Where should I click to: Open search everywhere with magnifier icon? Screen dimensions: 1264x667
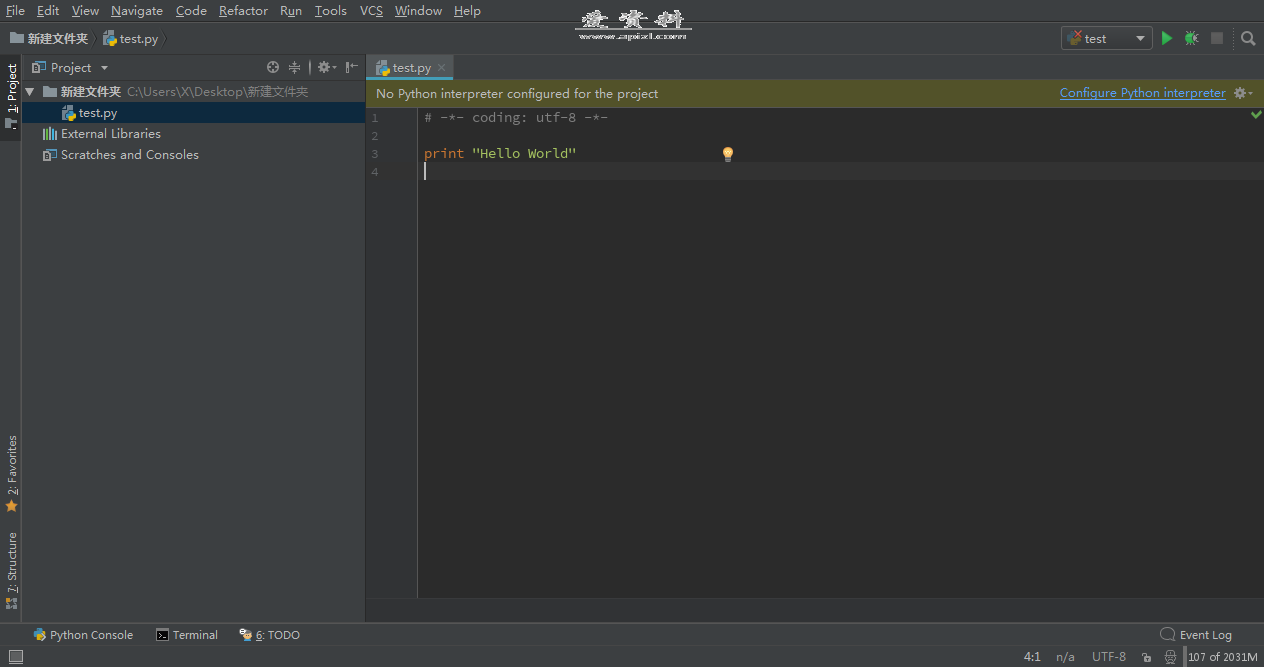1247,37
